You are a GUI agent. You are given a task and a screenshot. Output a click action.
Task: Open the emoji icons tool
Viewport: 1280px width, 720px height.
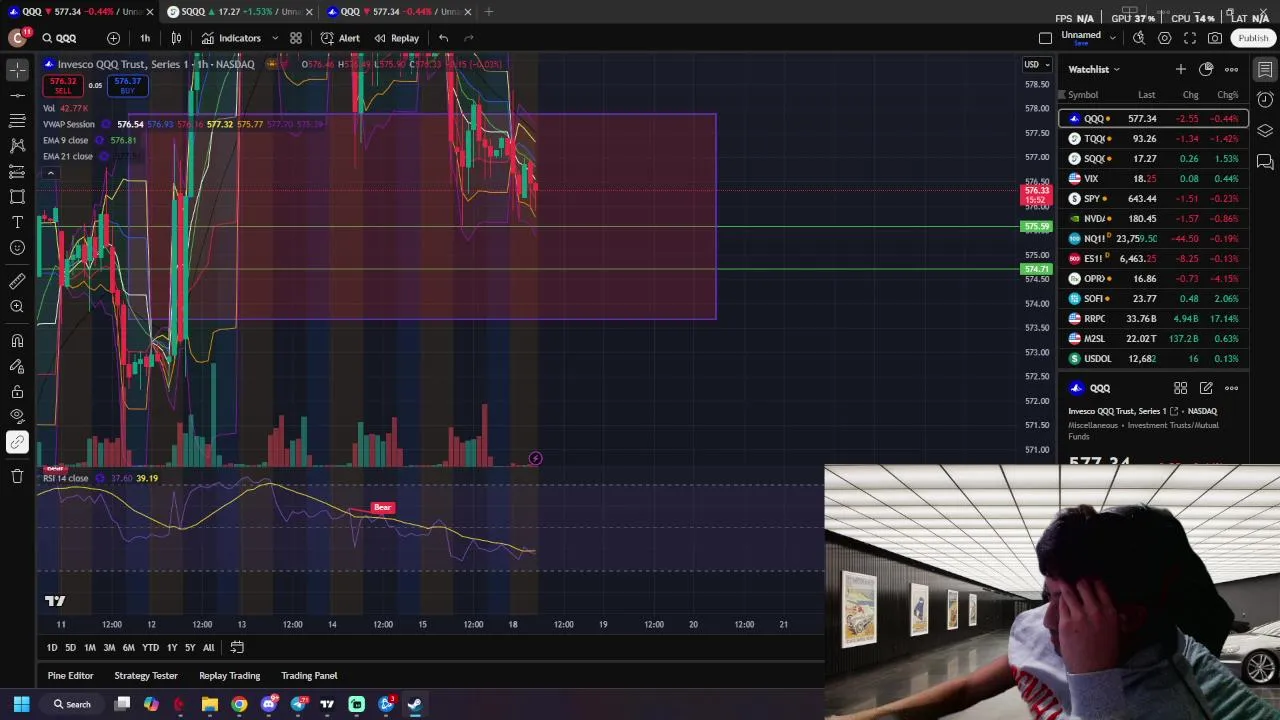pos(17,248)
